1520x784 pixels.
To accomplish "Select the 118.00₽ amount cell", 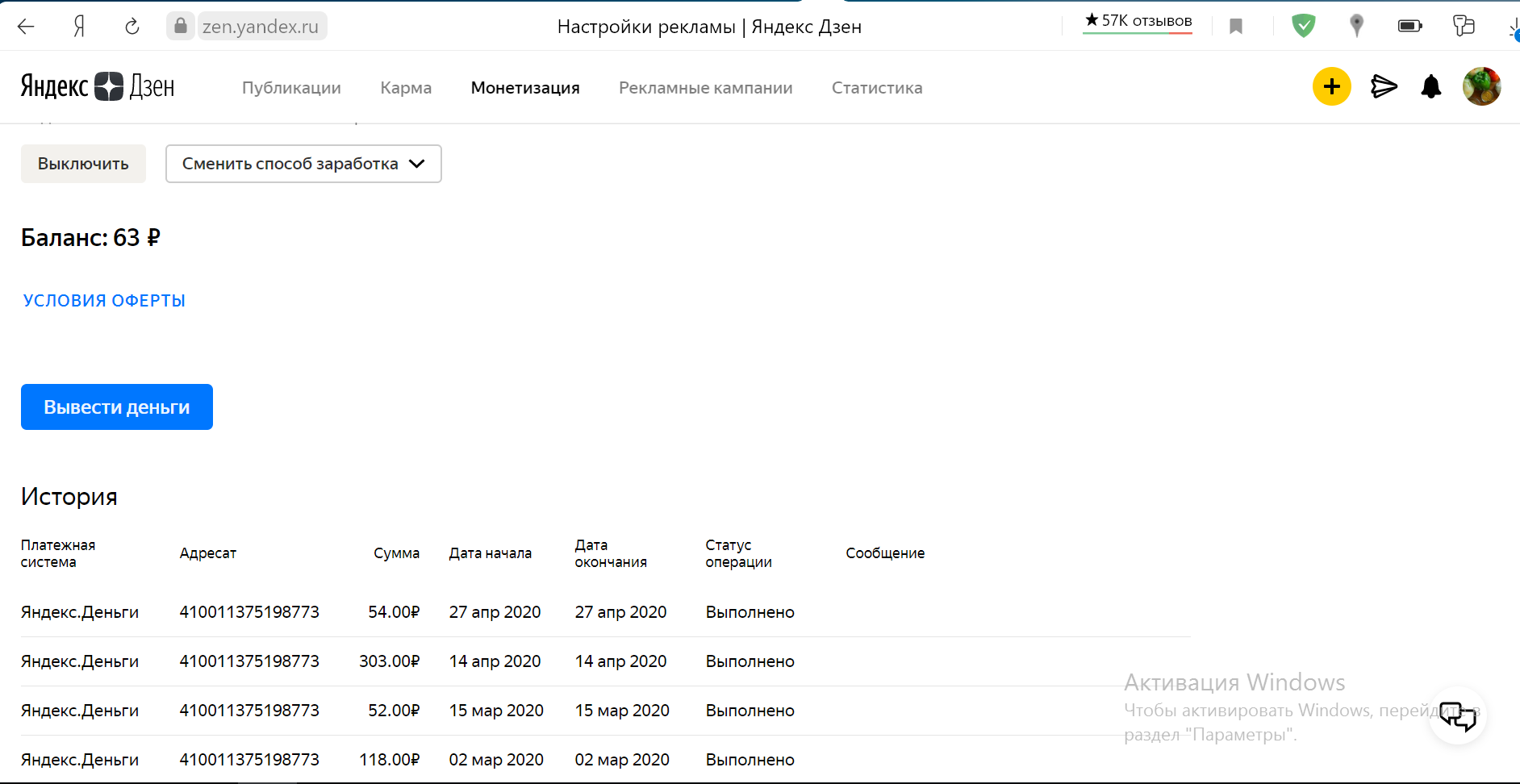I will coord(390,760).
